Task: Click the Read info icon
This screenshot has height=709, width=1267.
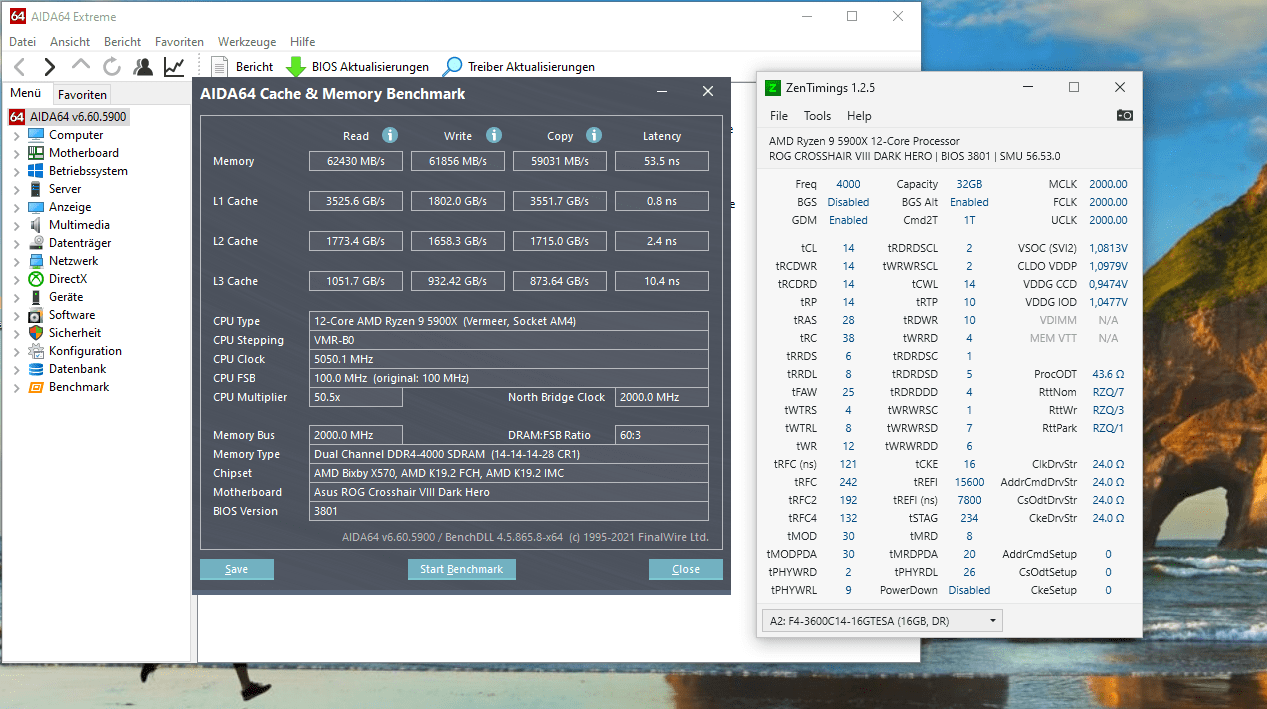Action: [x=390, y=135]
